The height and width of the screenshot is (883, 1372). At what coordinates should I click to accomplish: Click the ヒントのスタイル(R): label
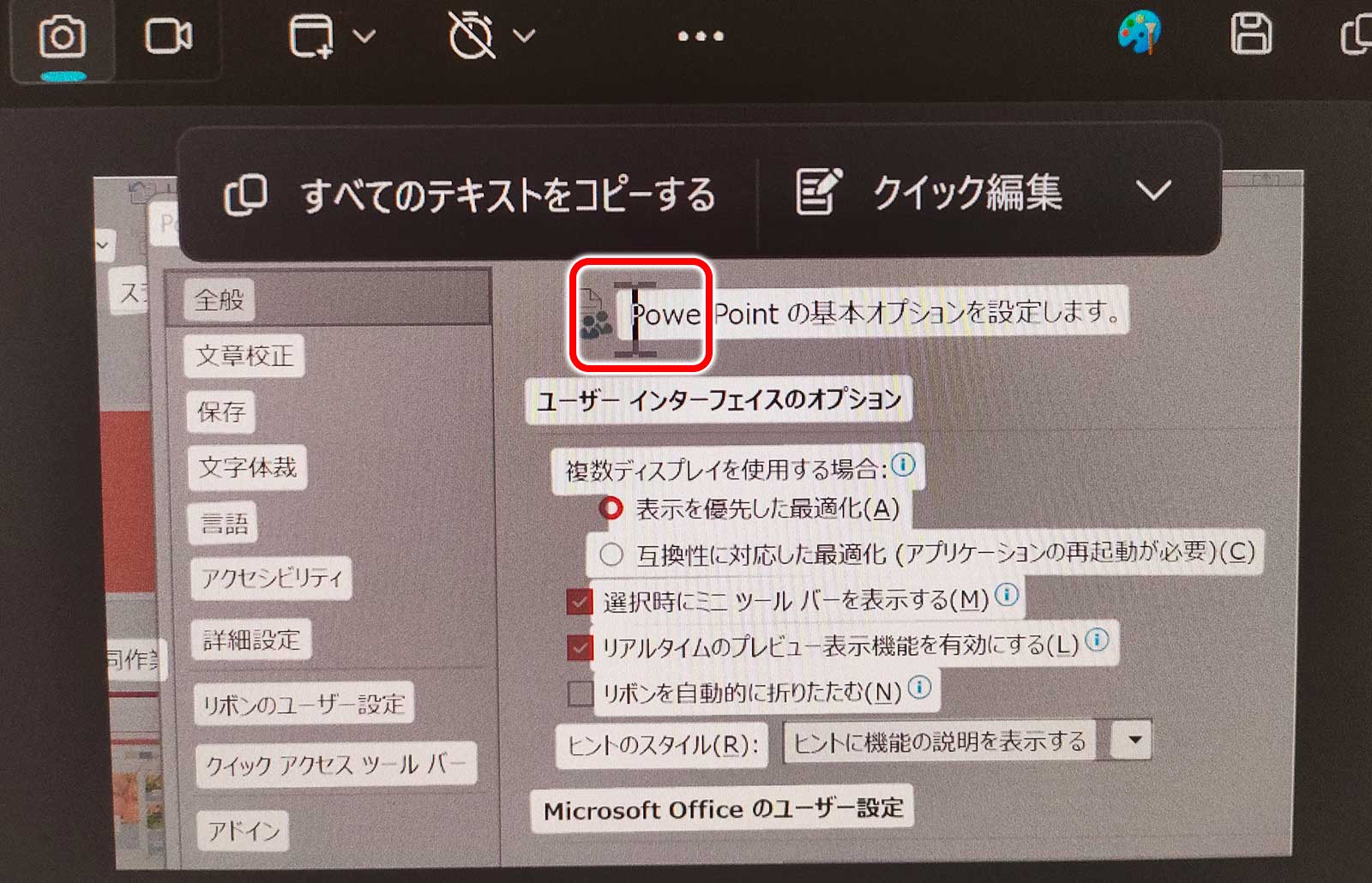pyautogui.click(x=663, y=744)
